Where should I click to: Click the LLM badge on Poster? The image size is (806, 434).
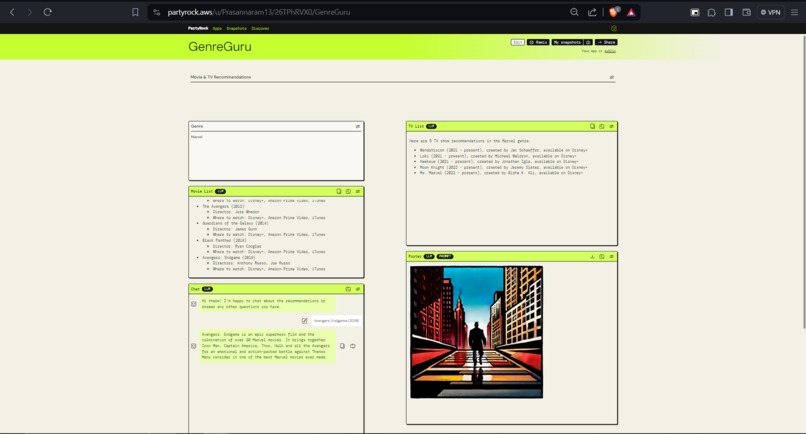coord(429,256)
